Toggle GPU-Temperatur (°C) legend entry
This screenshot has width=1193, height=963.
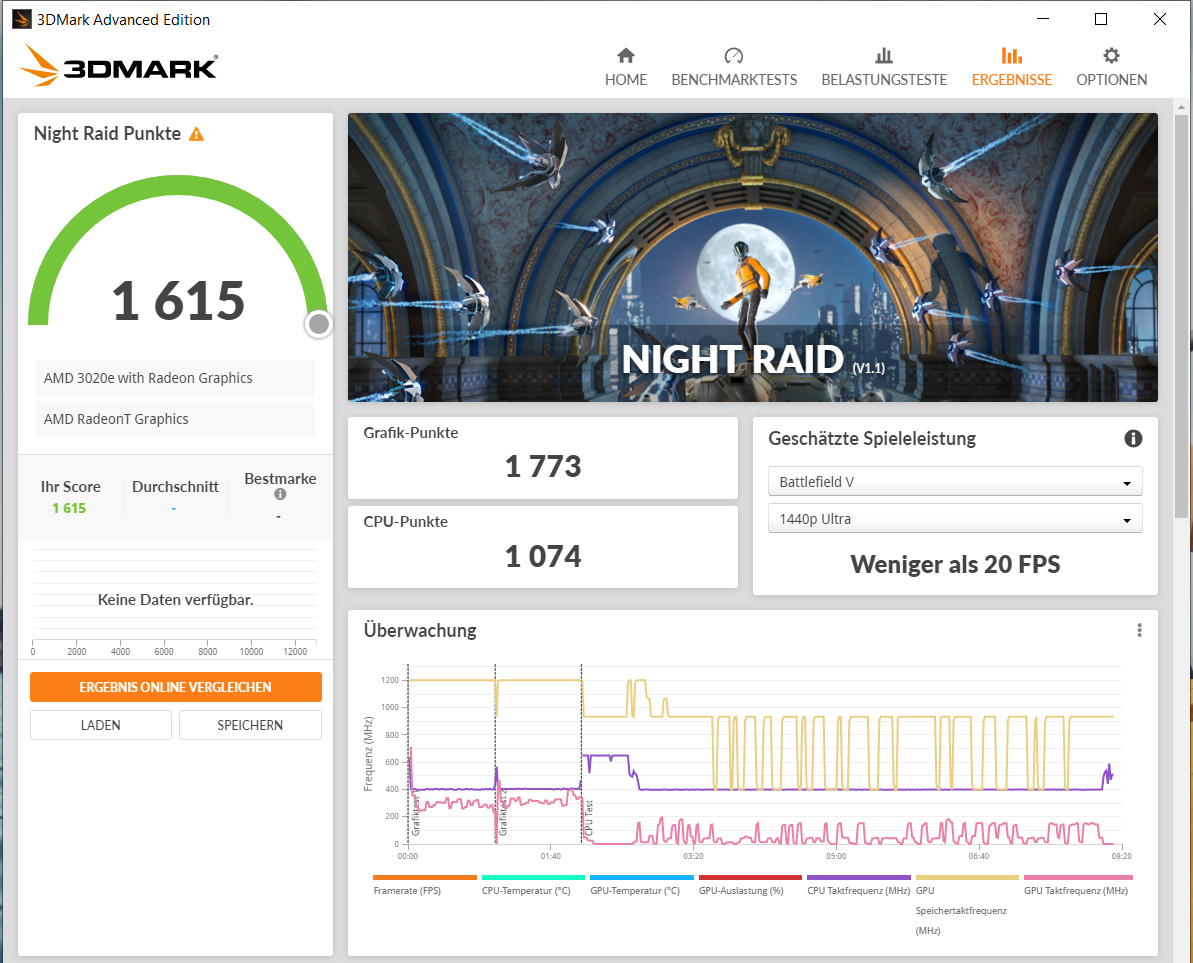(x=641, y=885)
